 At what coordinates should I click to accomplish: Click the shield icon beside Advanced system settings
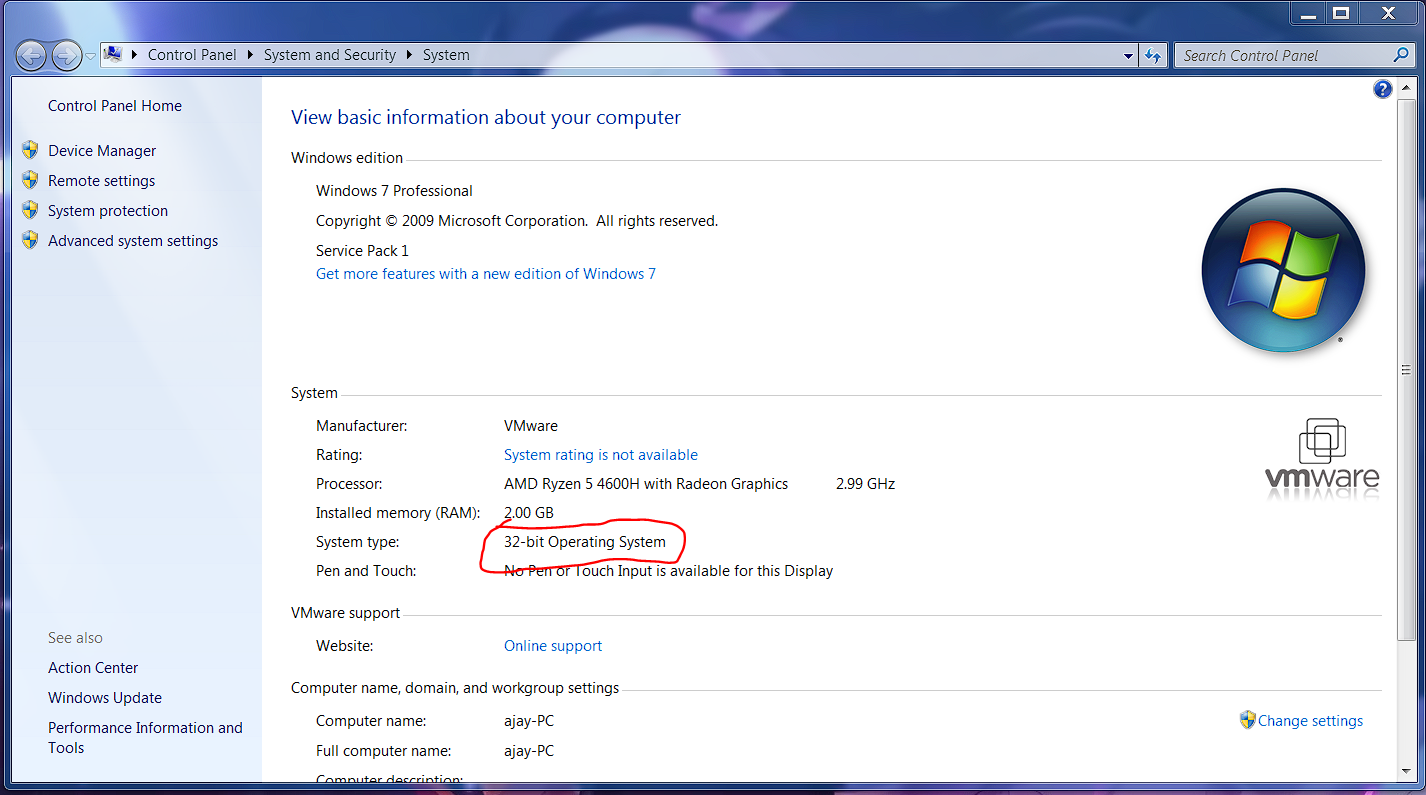tap(30, 240)
